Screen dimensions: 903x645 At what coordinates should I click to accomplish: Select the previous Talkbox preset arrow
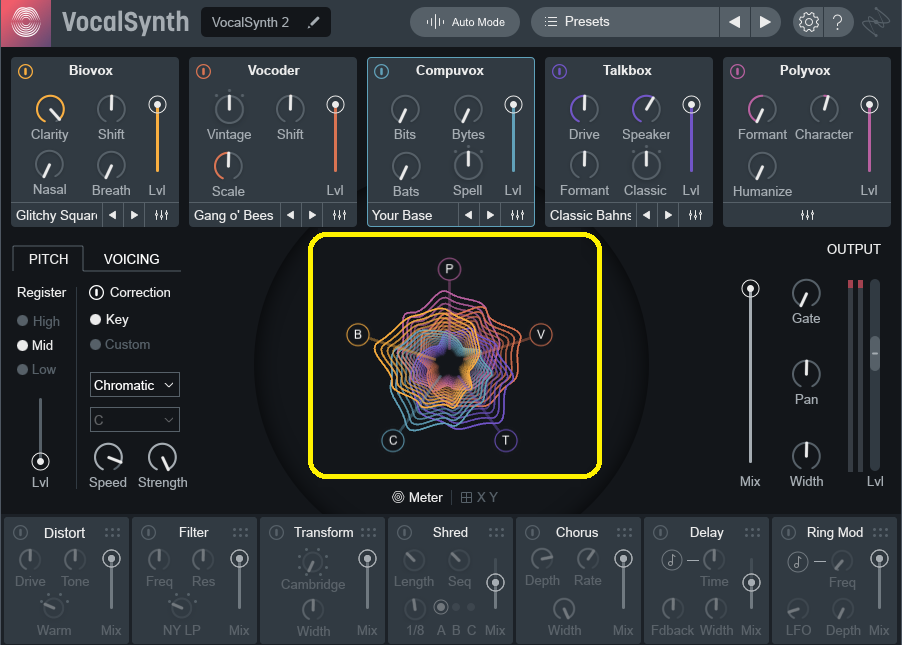pyautogui.click(x=647, y=215)
